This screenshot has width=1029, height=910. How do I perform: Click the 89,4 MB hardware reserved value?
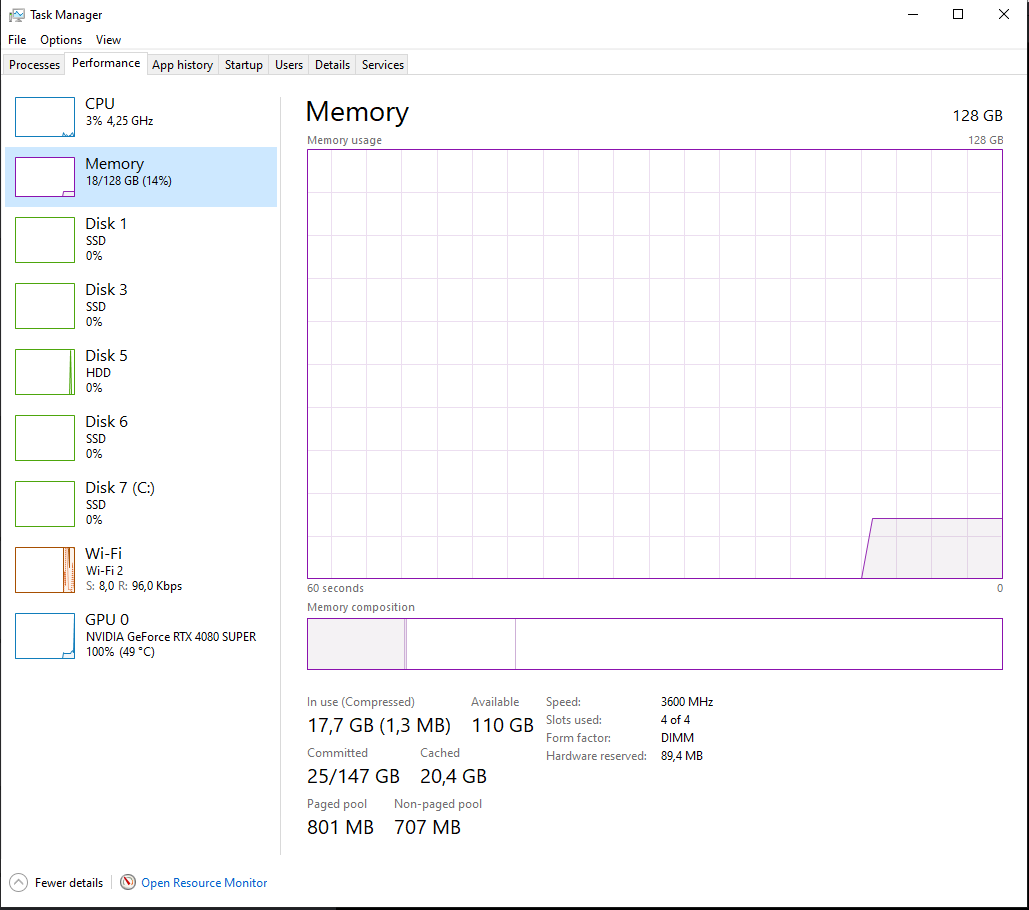coord(681,756)
